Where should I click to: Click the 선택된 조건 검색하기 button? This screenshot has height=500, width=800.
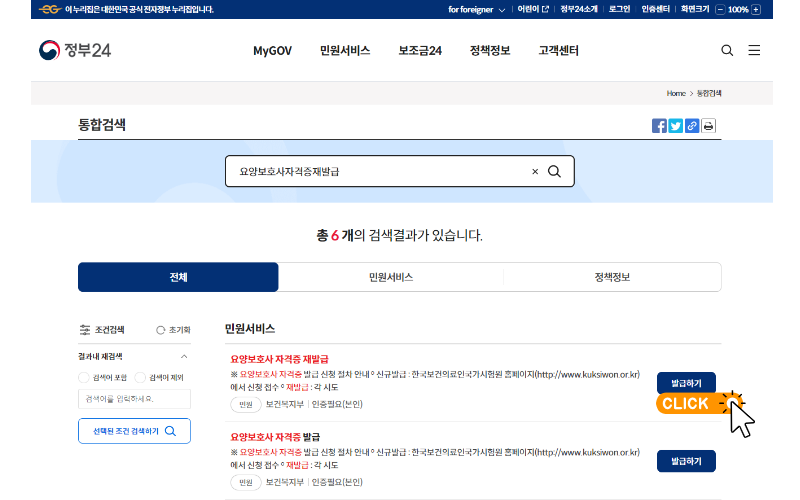pos(134,431)
